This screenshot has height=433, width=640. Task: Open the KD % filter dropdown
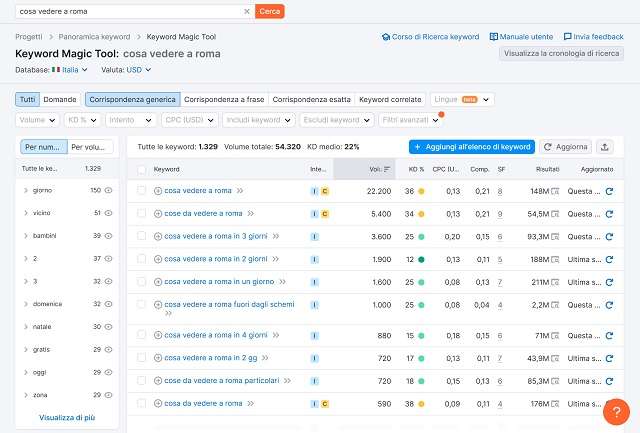[x=84, y=120]
